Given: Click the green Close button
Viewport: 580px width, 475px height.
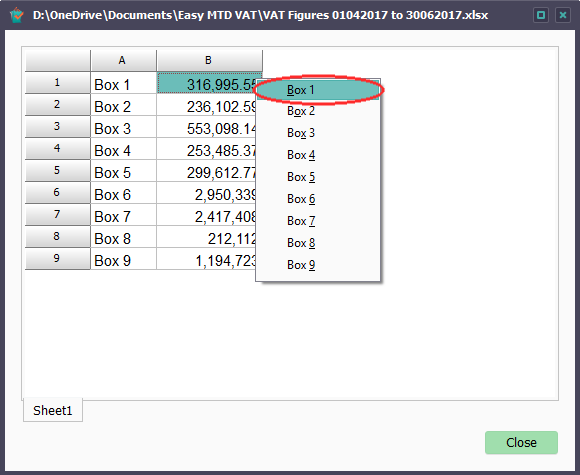Looking at the screenshot, I should coord(521,442).
